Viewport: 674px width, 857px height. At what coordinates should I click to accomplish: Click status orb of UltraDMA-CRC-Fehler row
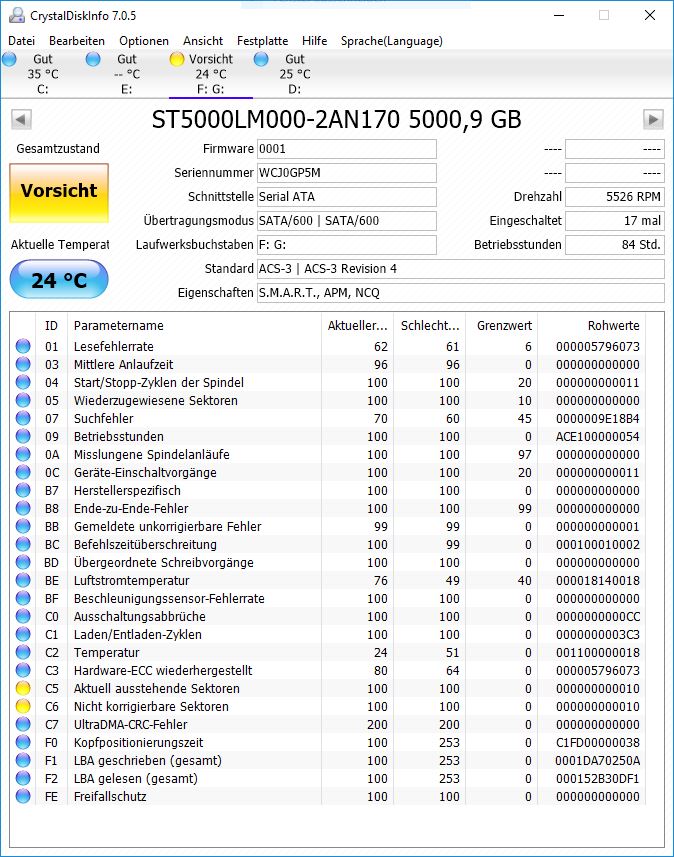[x=23, y=724]
